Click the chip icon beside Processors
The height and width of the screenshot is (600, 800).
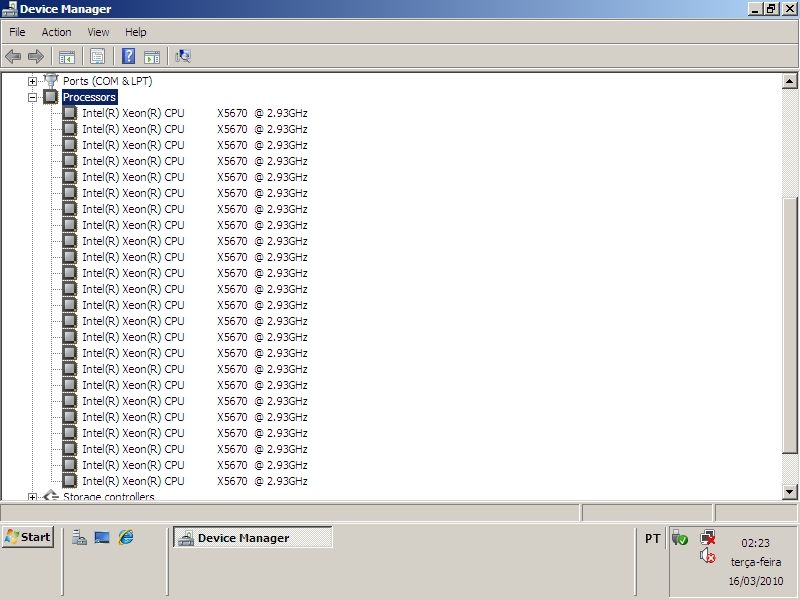[51, 96]
